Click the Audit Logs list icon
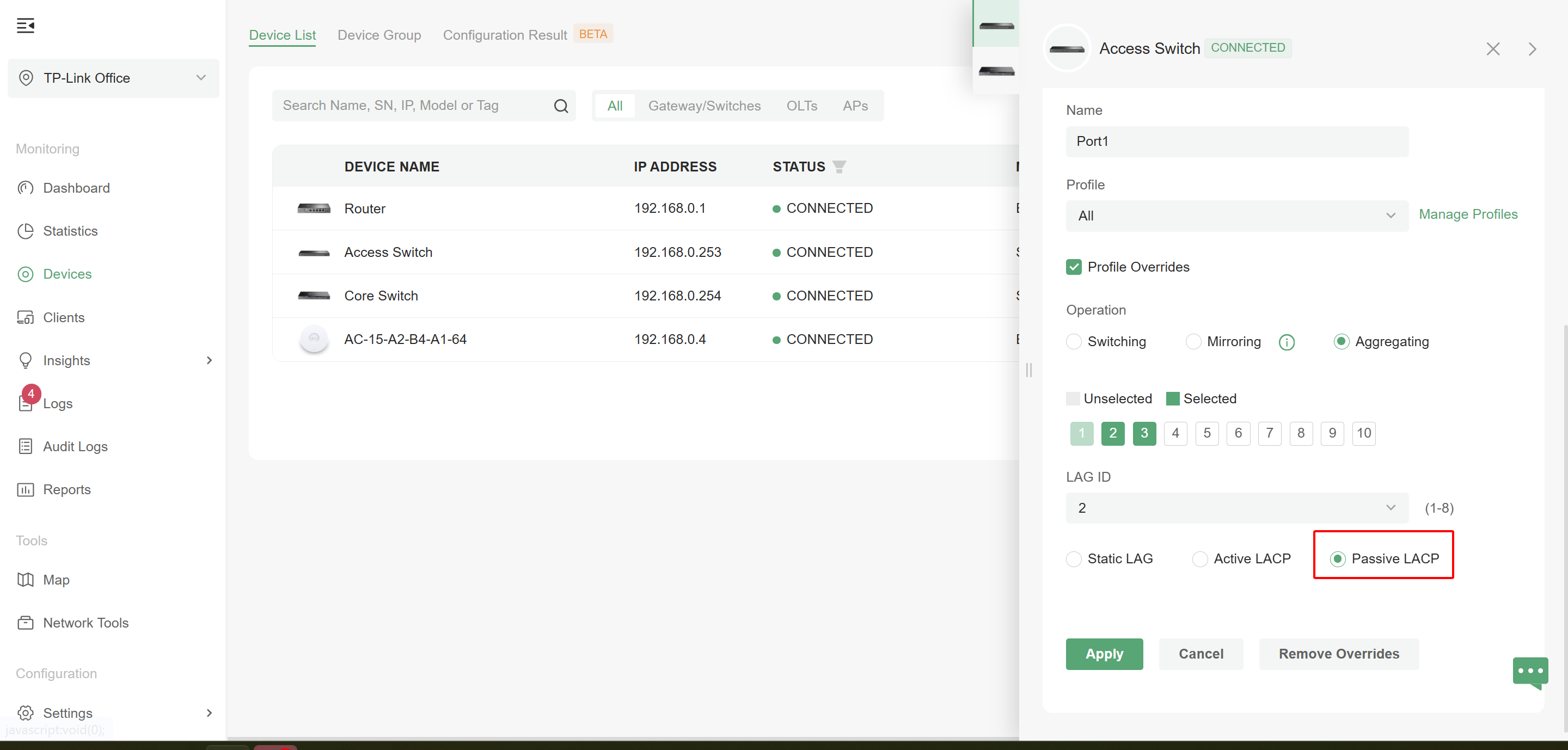Viewport: 1568px width, 750px height. [26, 446]
